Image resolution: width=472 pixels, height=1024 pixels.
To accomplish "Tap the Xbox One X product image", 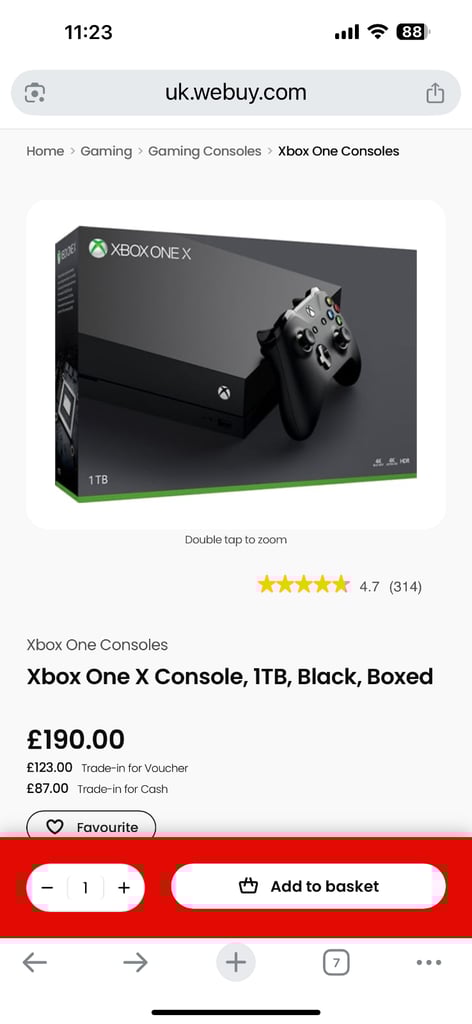I will pos(236,364).
